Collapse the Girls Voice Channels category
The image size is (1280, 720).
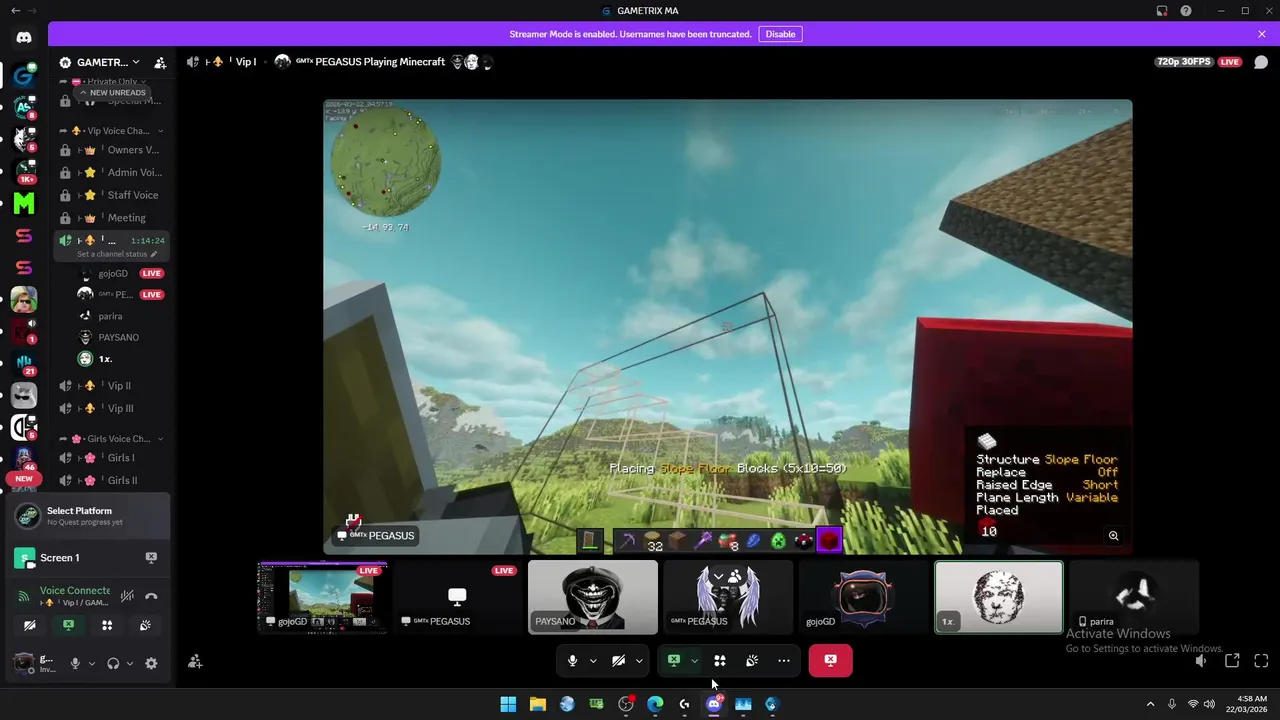click(x=110, y=439)
